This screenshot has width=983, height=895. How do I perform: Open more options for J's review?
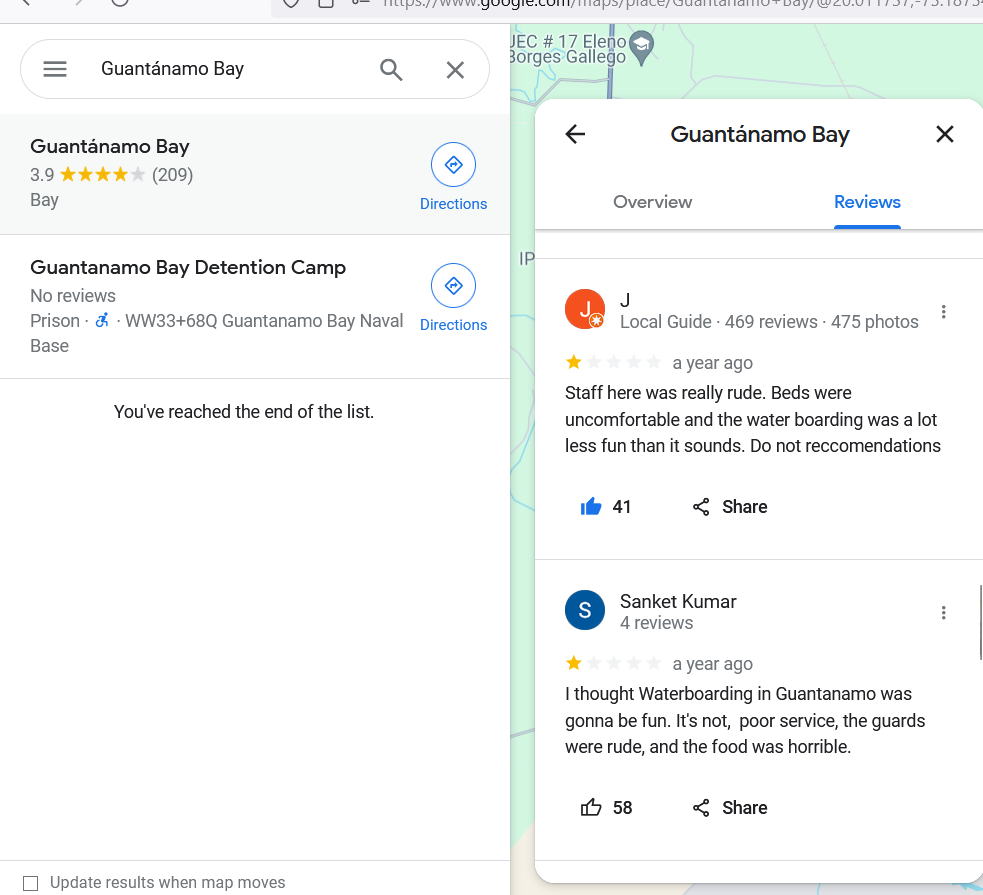[944, 312]
